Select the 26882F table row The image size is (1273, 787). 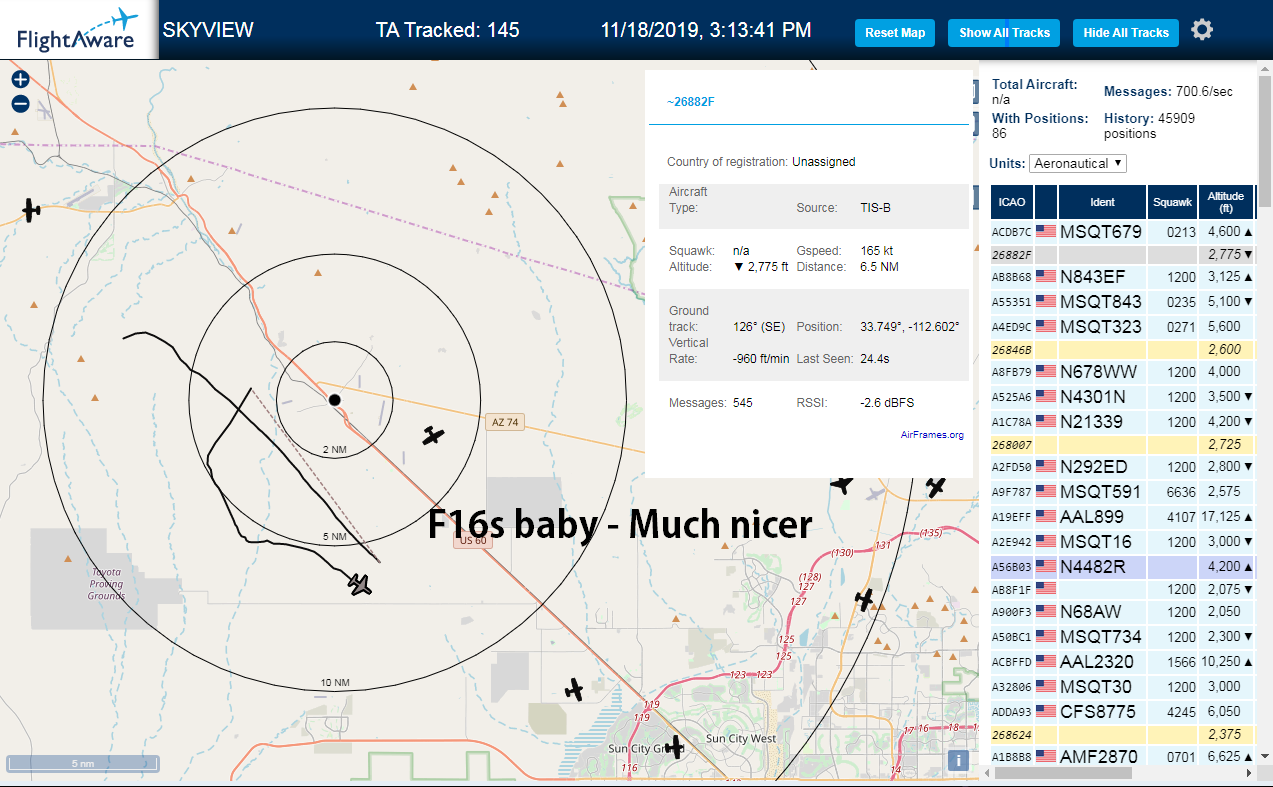(1122, 255)
